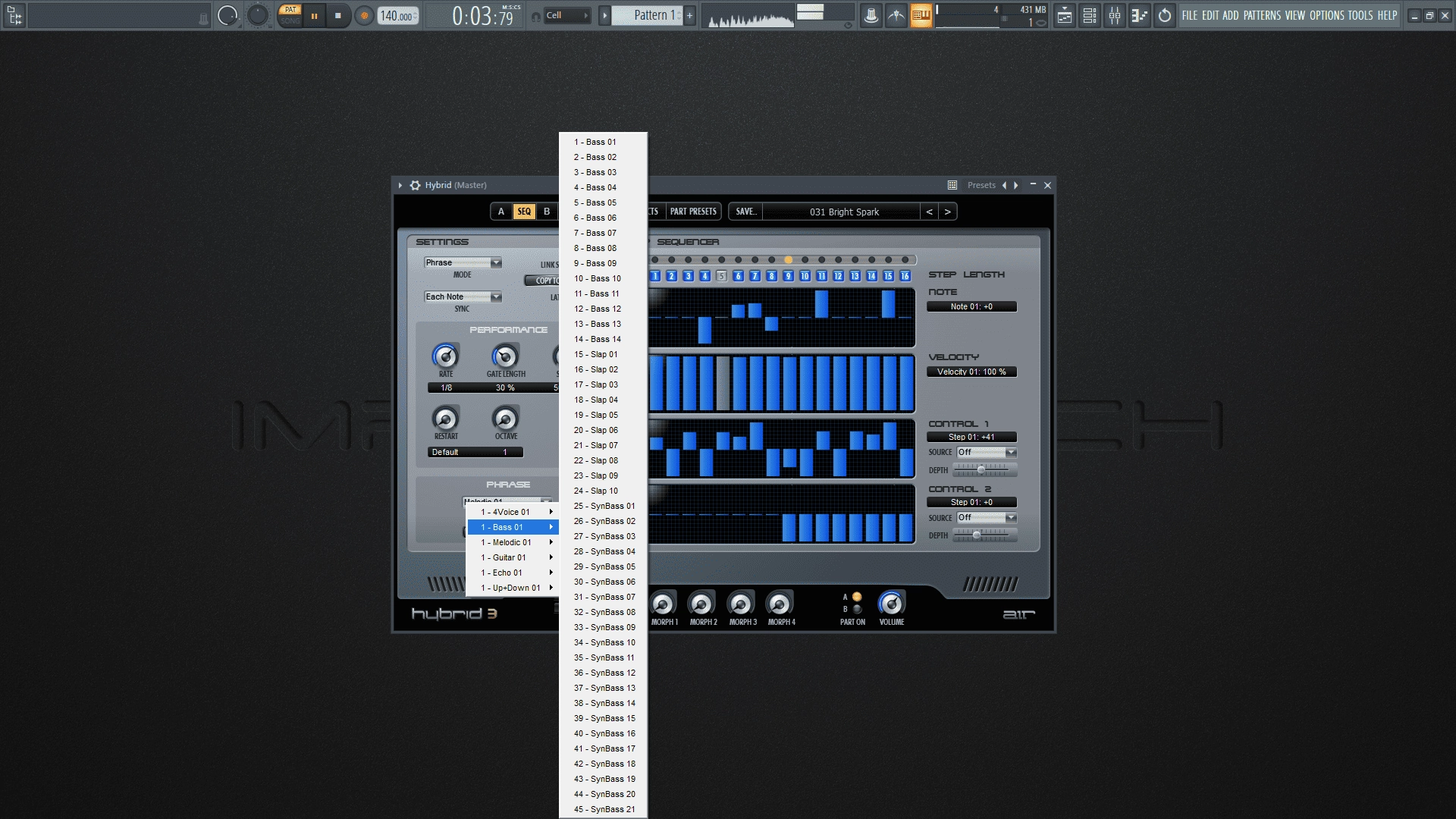
Task: Open the Cell snap dropdown
Action: pos(567,15)
